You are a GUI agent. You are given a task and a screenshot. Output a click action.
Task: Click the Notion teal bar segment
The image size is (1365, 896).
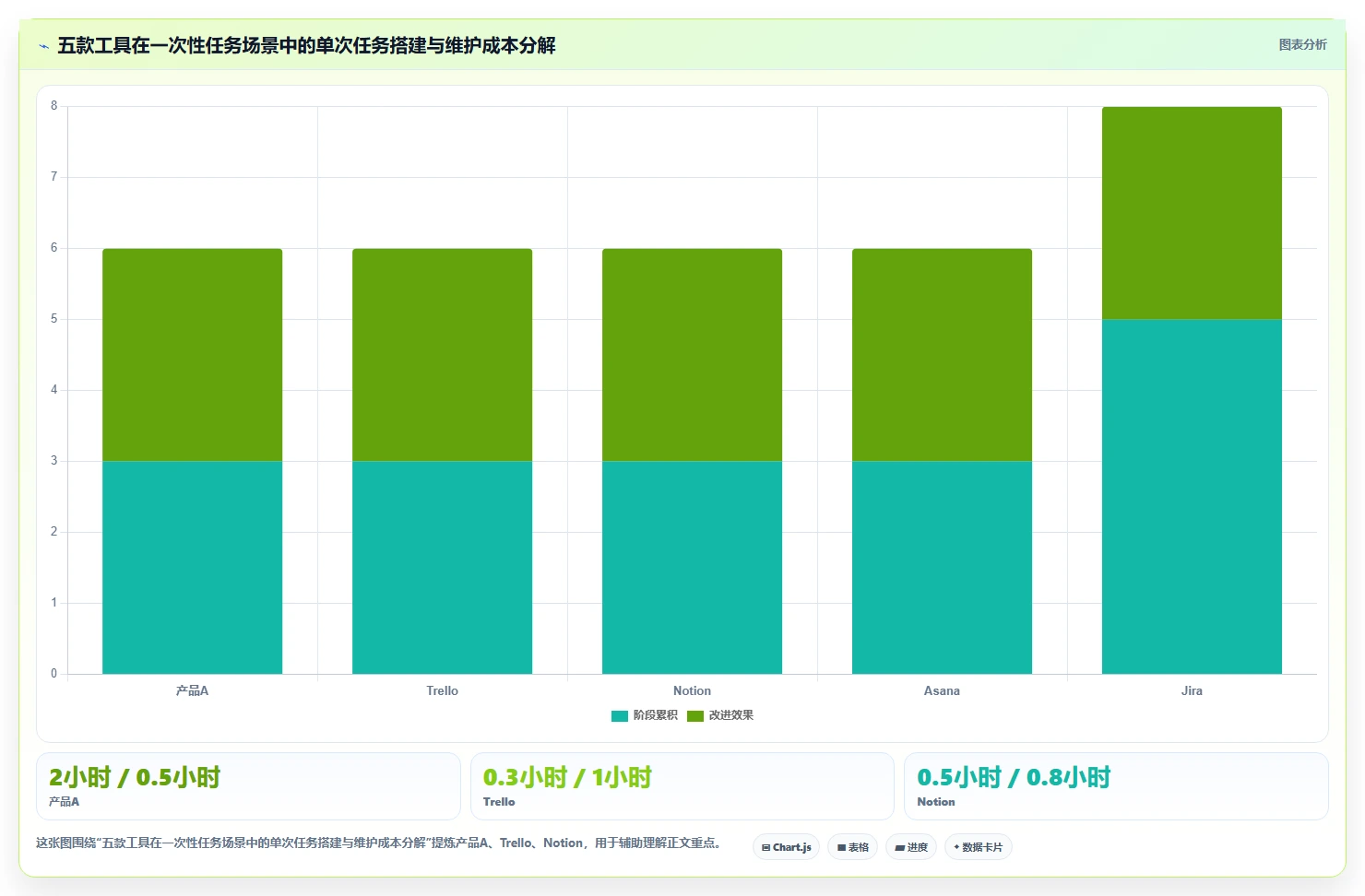pyautogui.click(x=692, y=567)
